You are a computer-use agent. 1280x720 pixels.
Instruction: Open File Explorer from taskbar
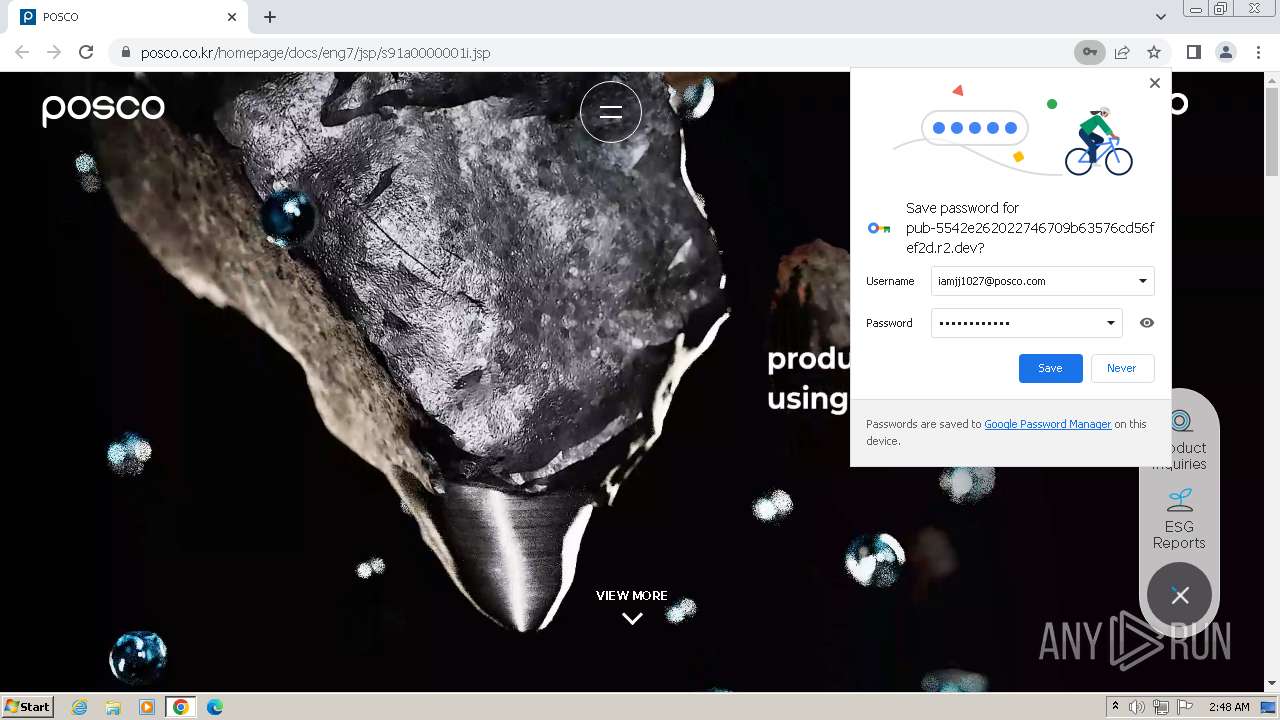click(x=113, y=707)
